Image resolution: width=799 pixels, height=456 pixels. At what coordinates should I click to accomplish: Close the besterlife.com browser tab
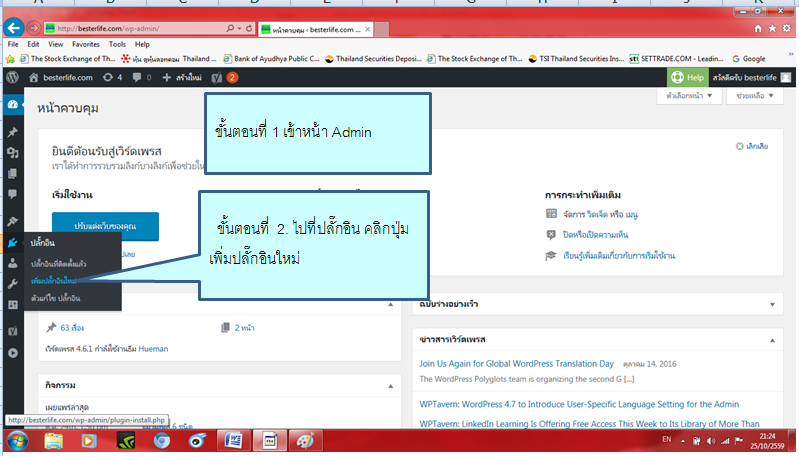pos(367,30)
